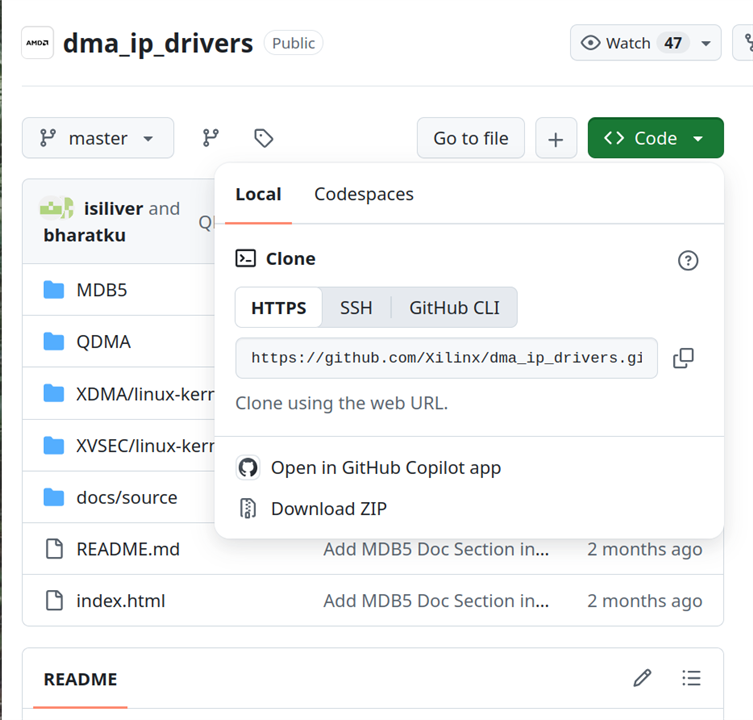
Task: Open the QDMA folder
Action: [103, 342]
